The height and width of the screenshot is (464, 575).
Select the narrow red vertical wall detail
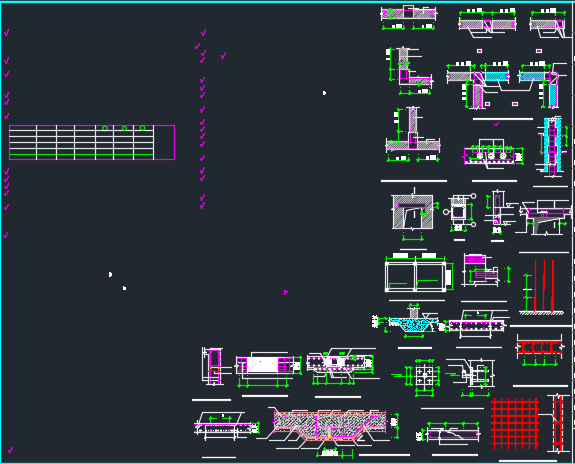pos(557,423)
